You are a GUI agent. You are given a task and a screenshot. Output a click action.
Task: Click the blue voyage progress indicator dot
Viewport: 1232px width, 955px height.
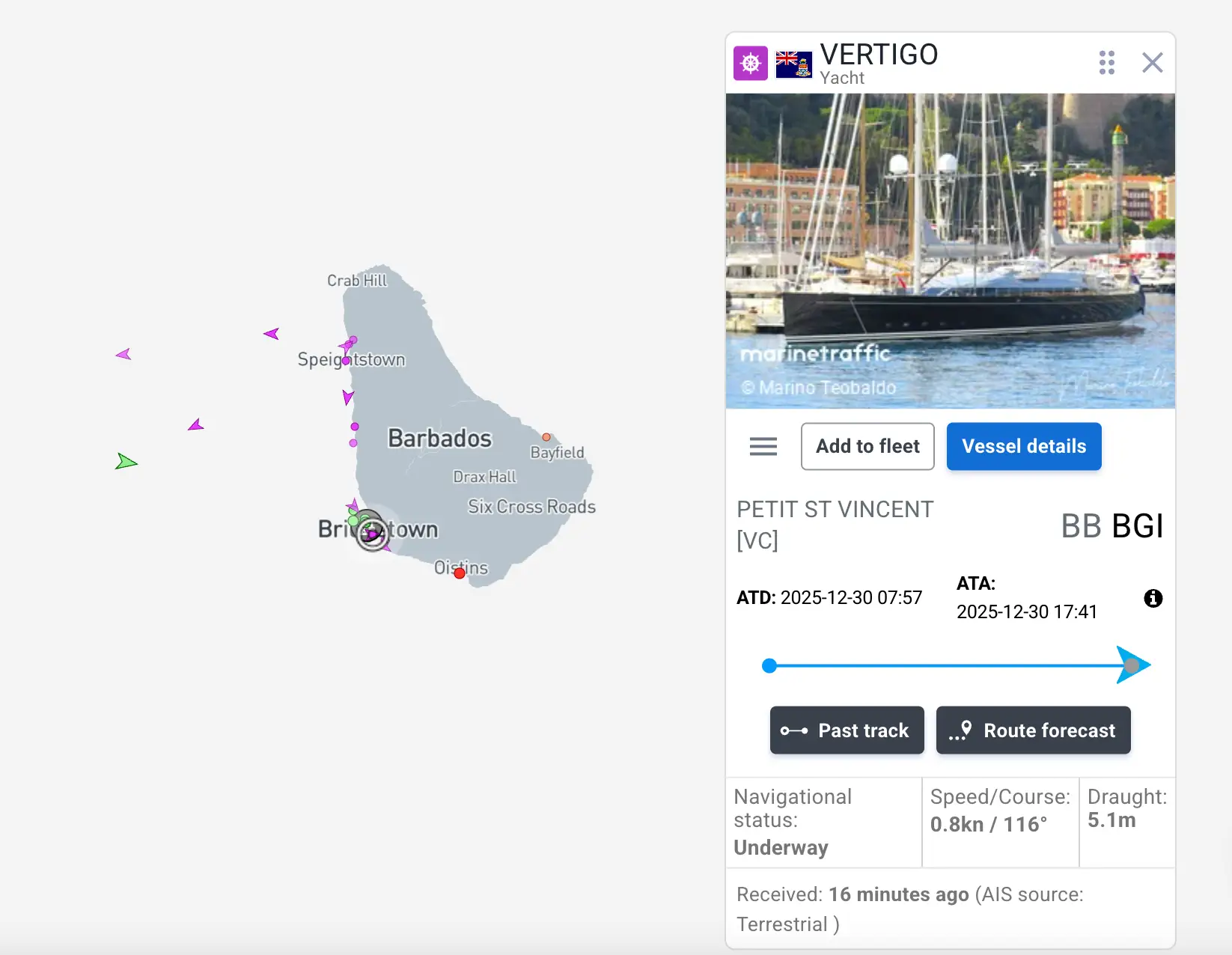(x=769, y=665)
